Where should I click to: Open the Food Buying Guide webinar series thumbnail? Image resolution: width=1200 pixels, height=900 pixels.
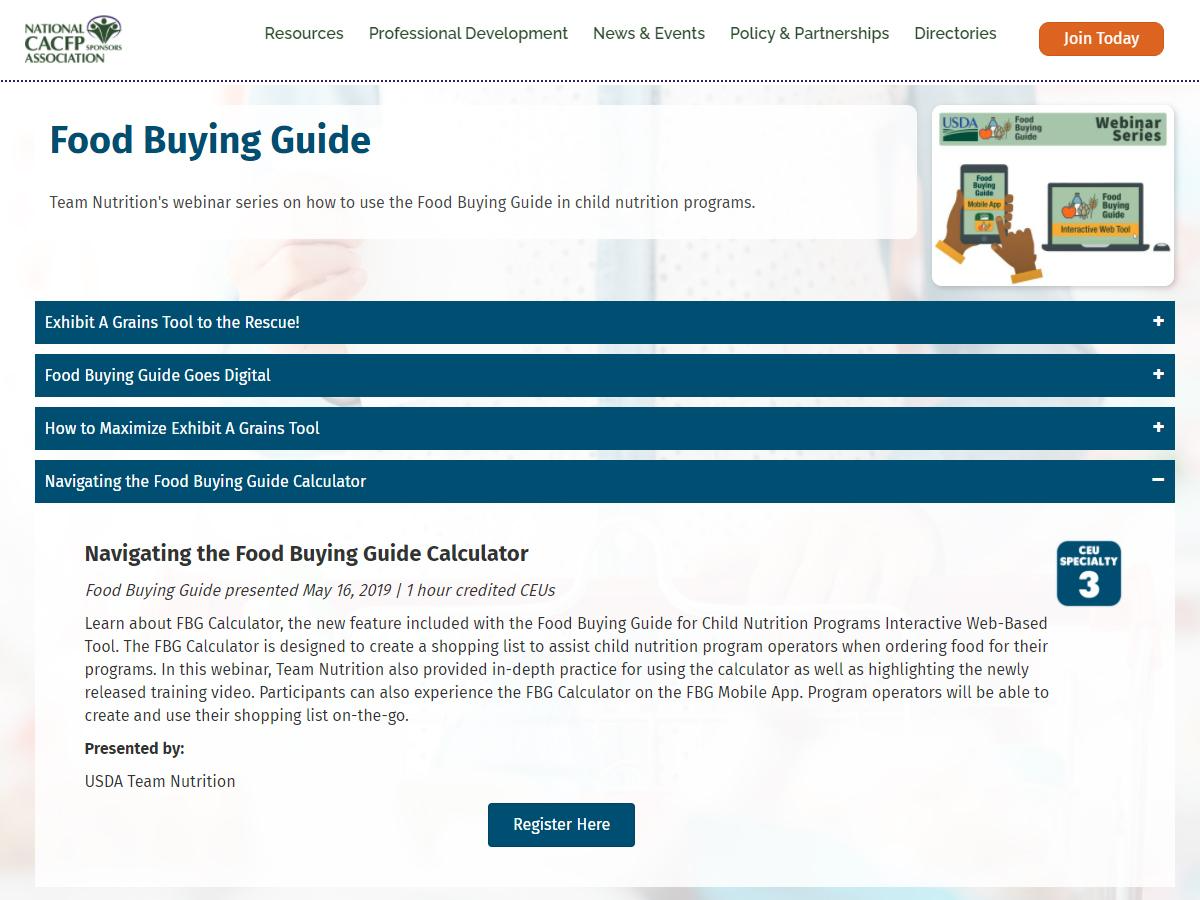point(1053,196)
